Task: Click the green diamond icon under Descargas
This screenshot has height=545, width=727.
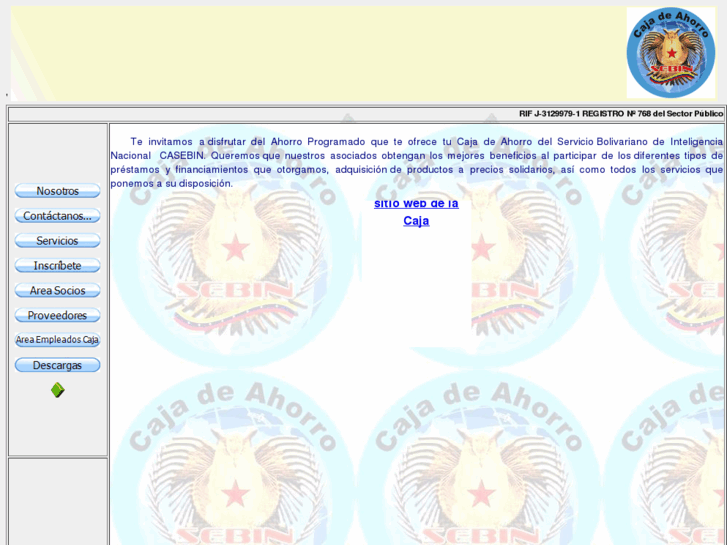Action: pos(58,390)
